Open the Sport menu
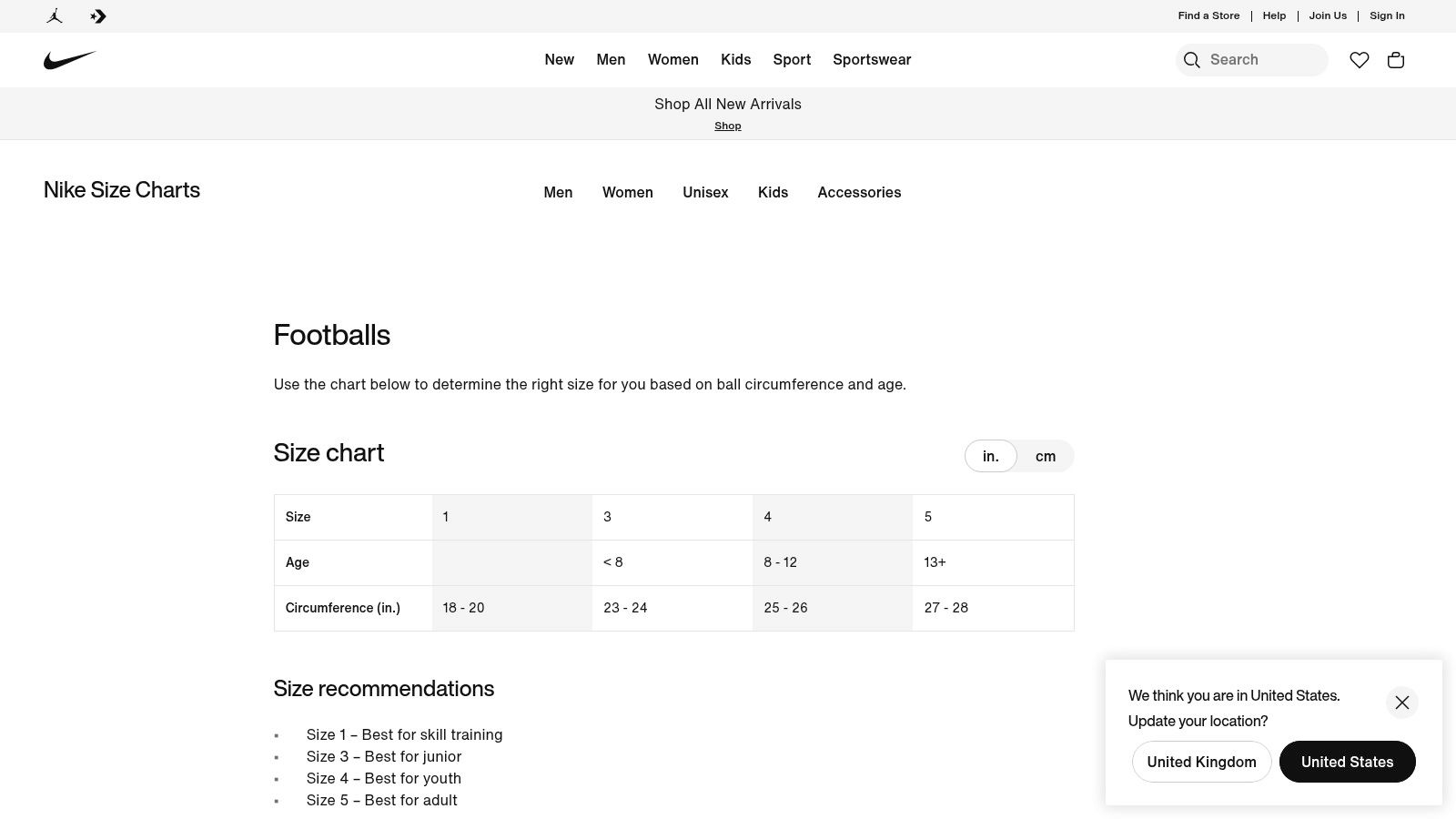 click(x=792, y=60)
